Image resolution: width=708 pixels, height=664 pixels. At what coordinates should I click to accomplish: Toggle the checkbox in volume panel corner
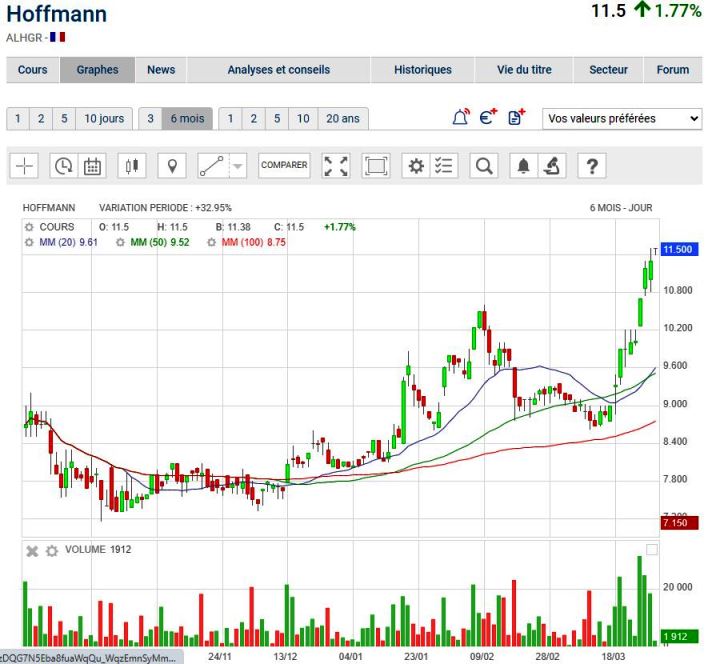coord(652,550)
